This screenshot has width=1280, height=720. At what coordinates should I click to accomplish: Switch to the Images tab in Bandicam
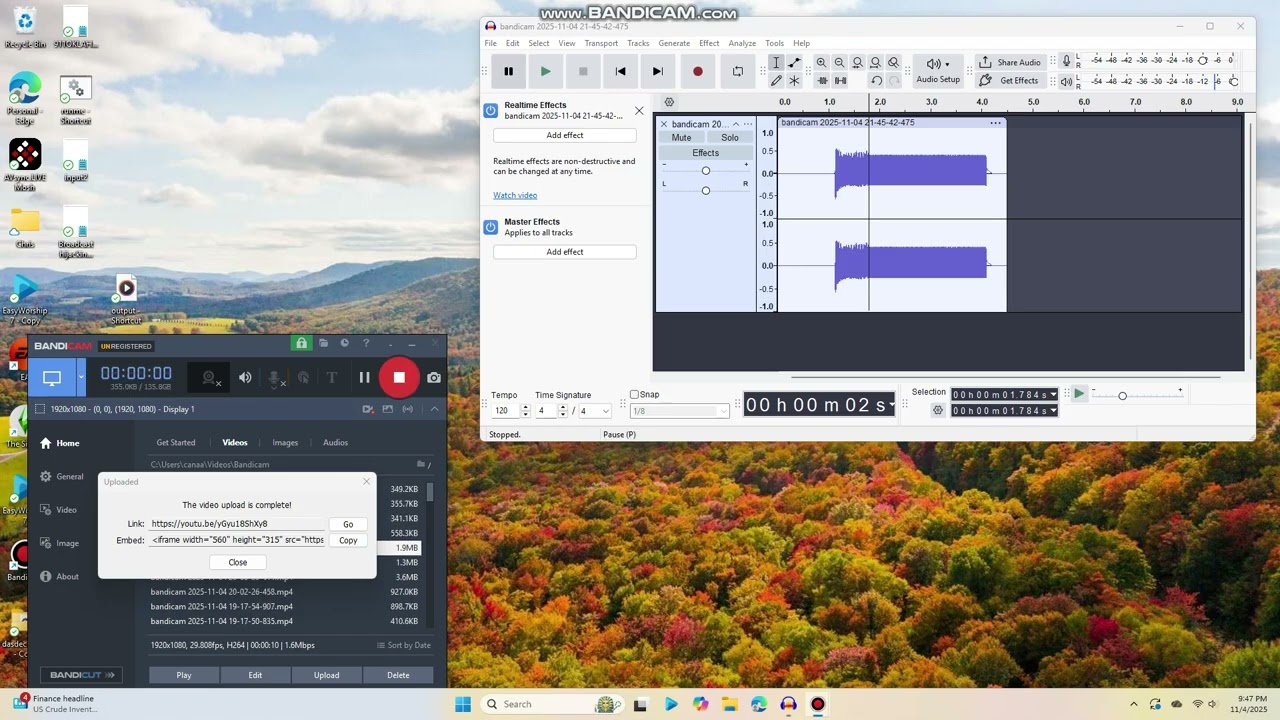[x=285, y=442]
